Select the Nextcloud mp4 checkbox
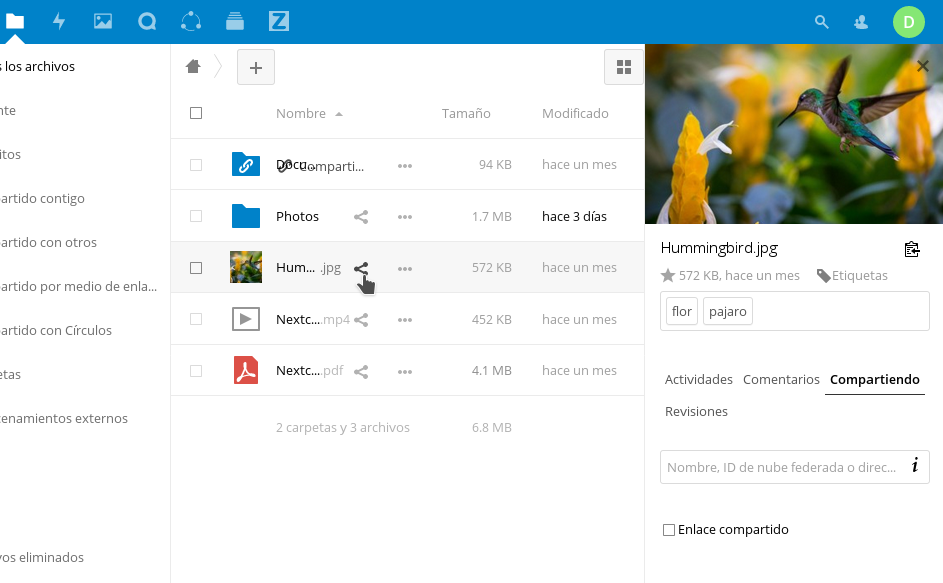 click(x=196, y=319)
